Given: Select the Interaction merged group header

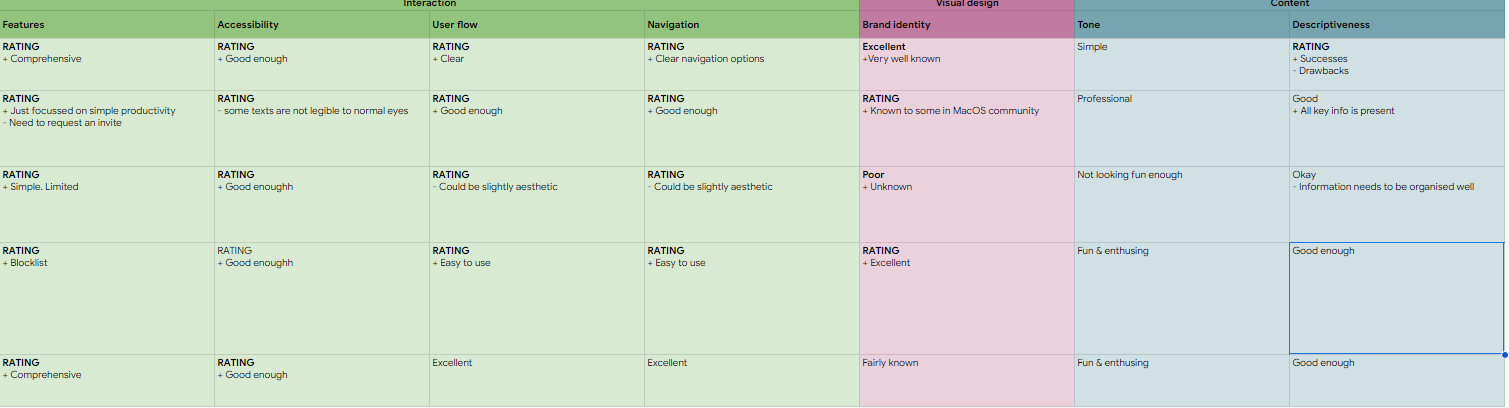Looking at the screenshot, I should pyautogui.click(x=430, y=4).
